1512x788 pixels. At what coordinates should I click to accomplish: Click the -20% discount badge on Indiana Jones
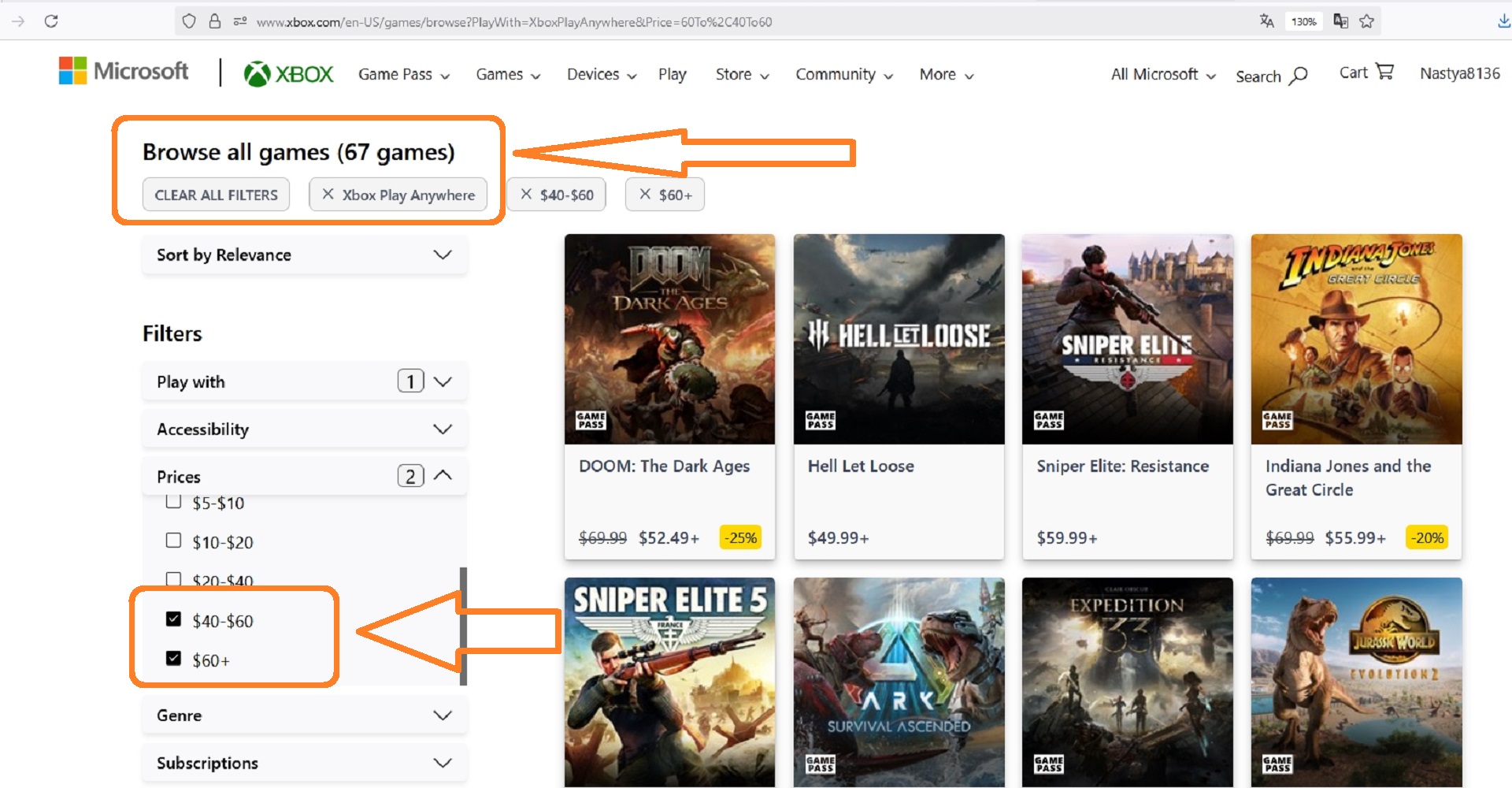click(x=1427, y=537)
